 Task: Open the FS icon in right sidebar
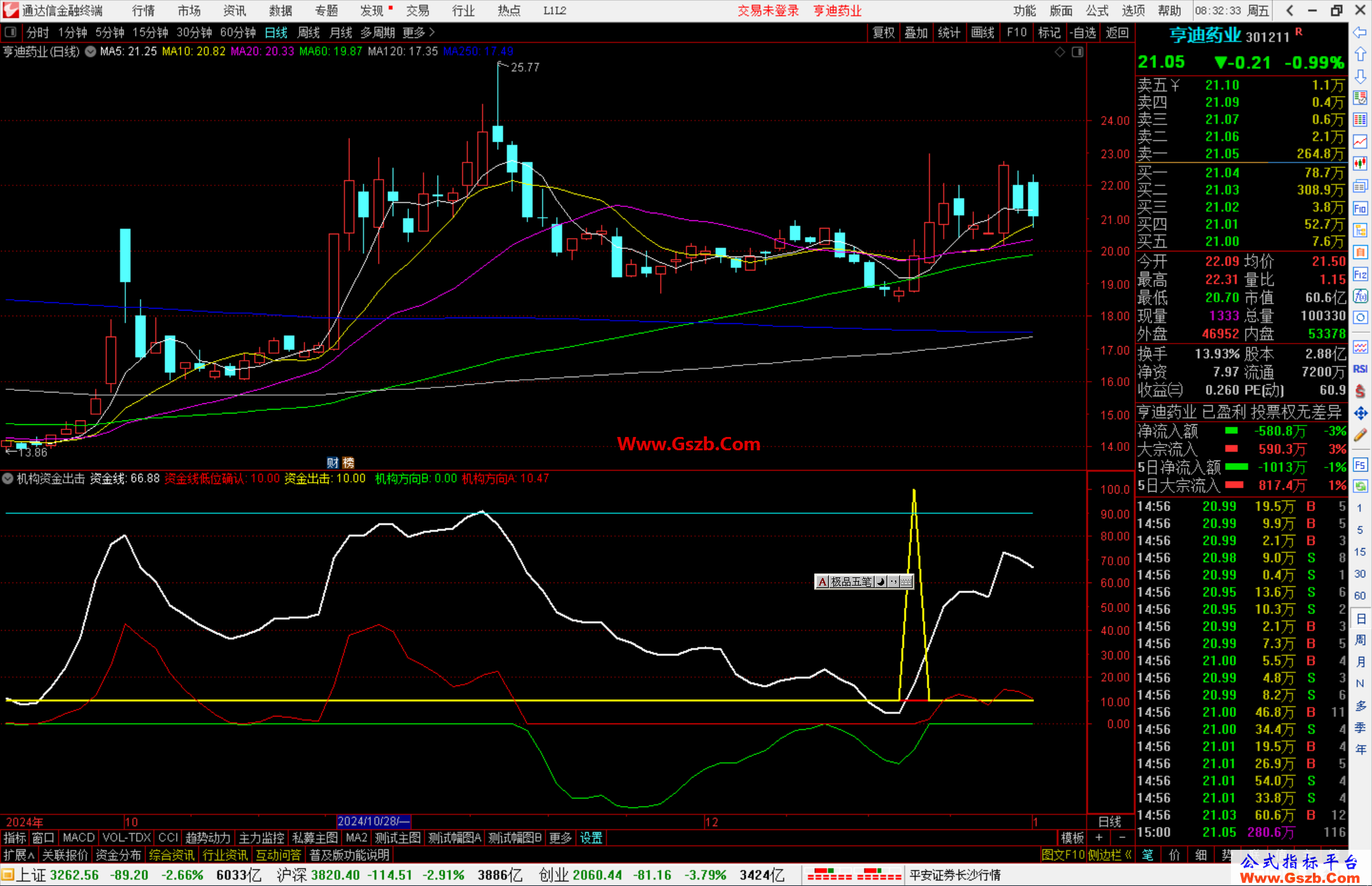[x=1360, y=465]
